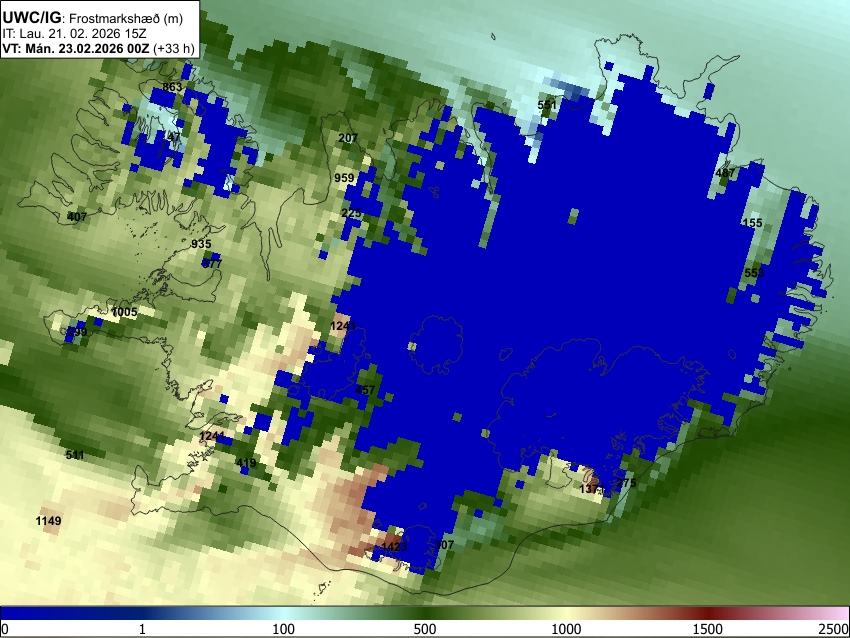The height and width of the screenshot is (638, 850).
Task: Select the legend tick labeled 1000
Action: tap(566, 629)
